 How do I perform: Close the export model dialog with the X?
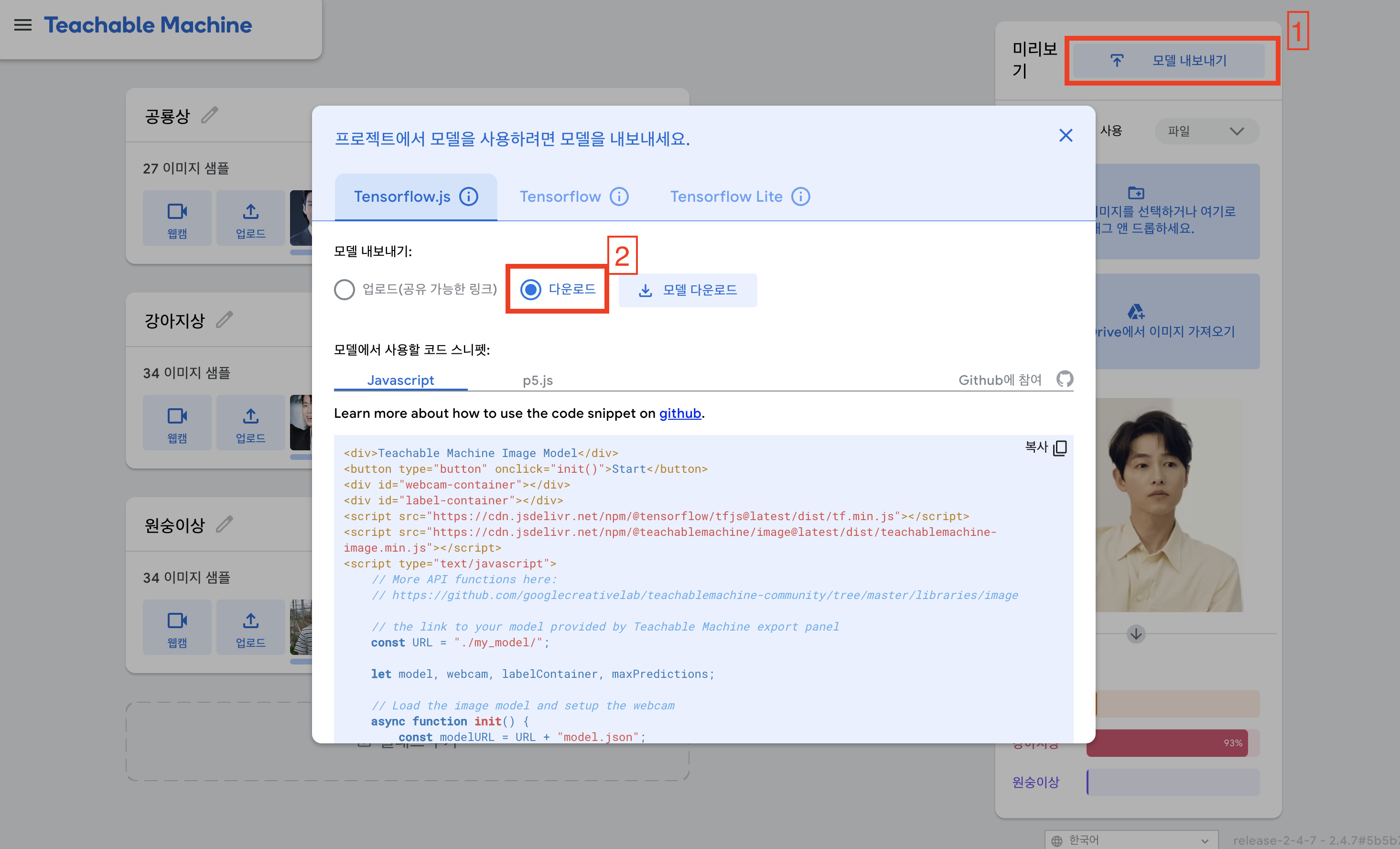1066,135
